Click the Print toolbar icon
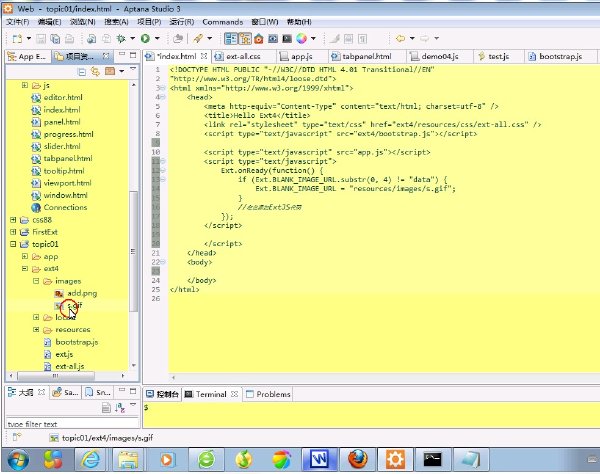Image resolution: width=600 pixels, height=474 pixels. pos(69,39)
